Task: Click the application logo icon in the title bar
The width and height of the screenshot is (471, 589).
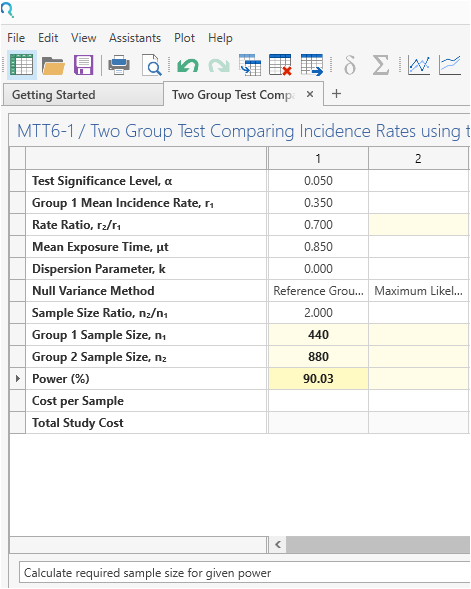Action: [7, 10]
